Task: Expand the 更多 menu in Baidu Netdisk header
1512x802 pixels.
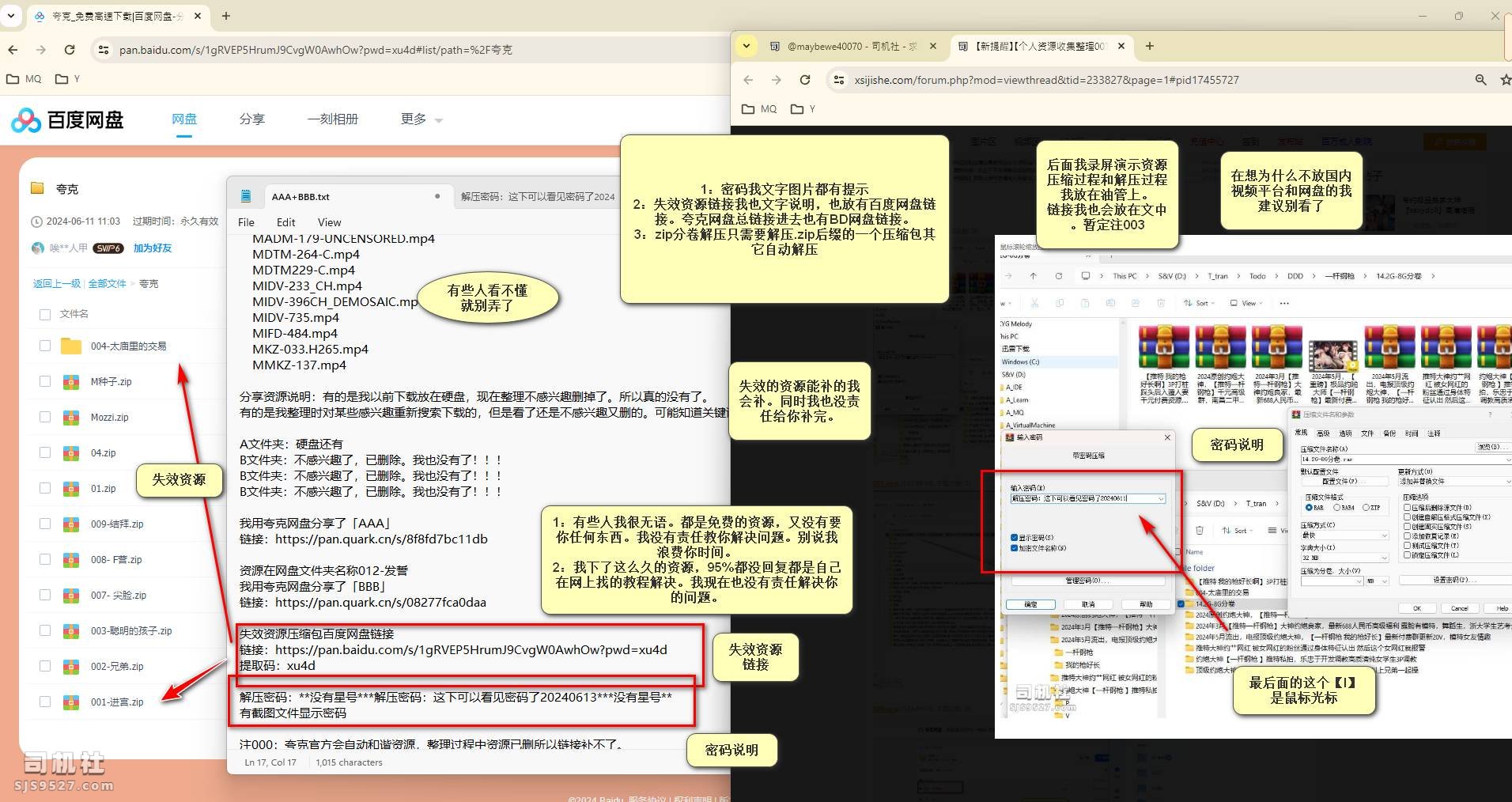Action: tap(421, 119)
